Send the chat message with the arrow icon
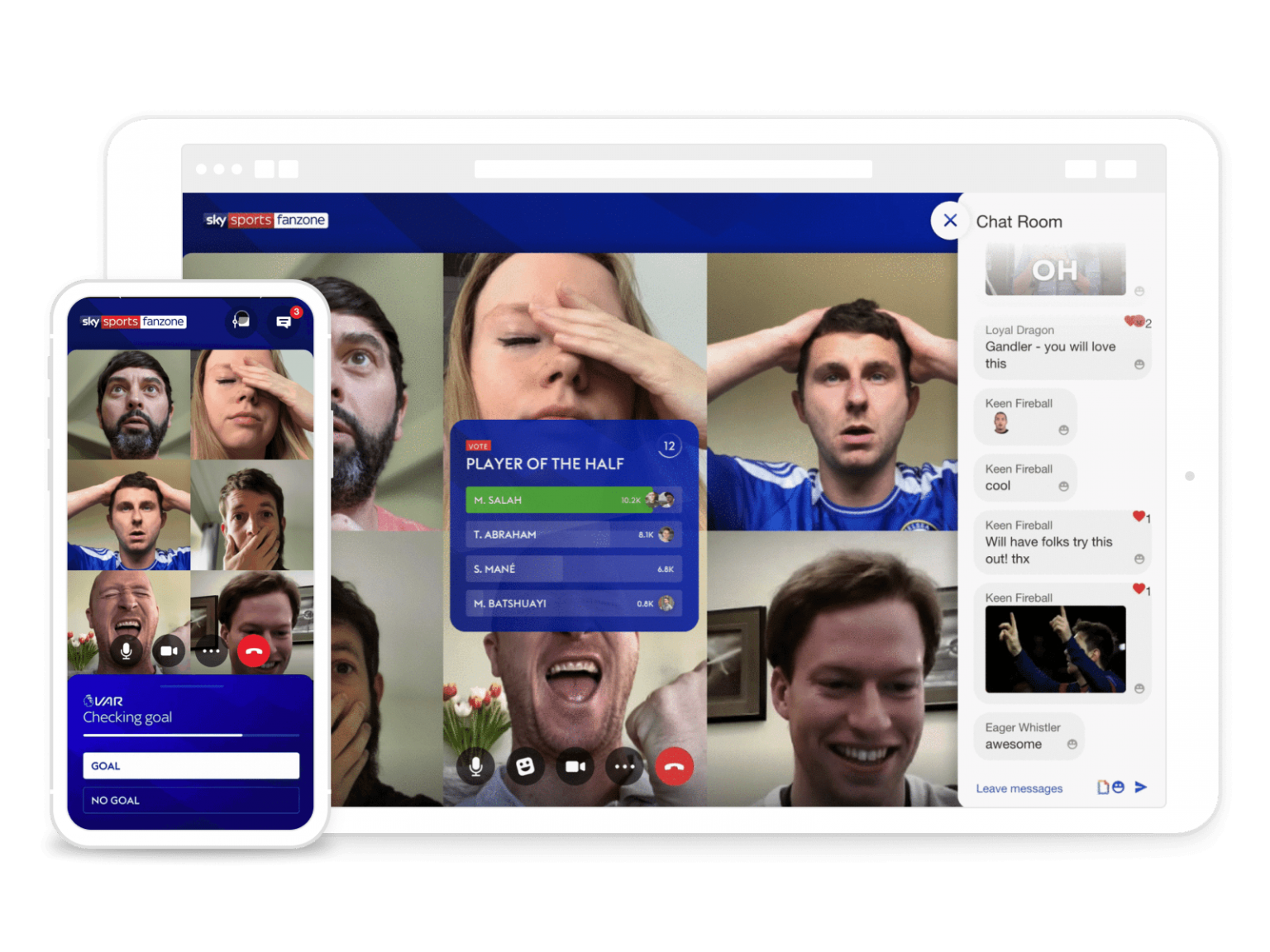1270x952 pixels. pos(1142,788)
